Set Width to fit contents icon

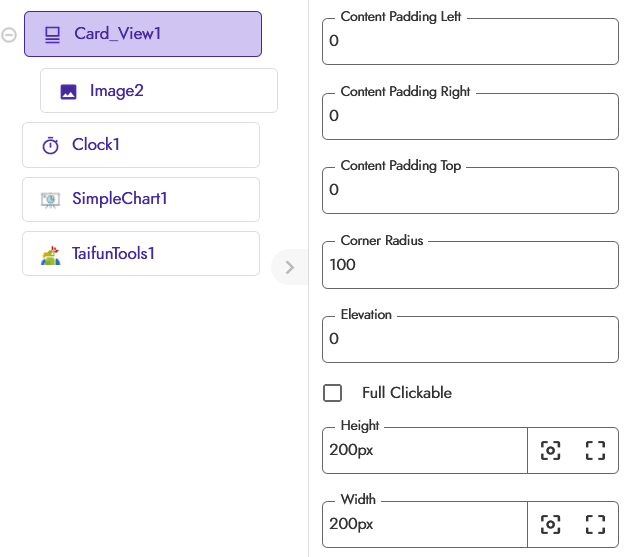click(550, 524)
